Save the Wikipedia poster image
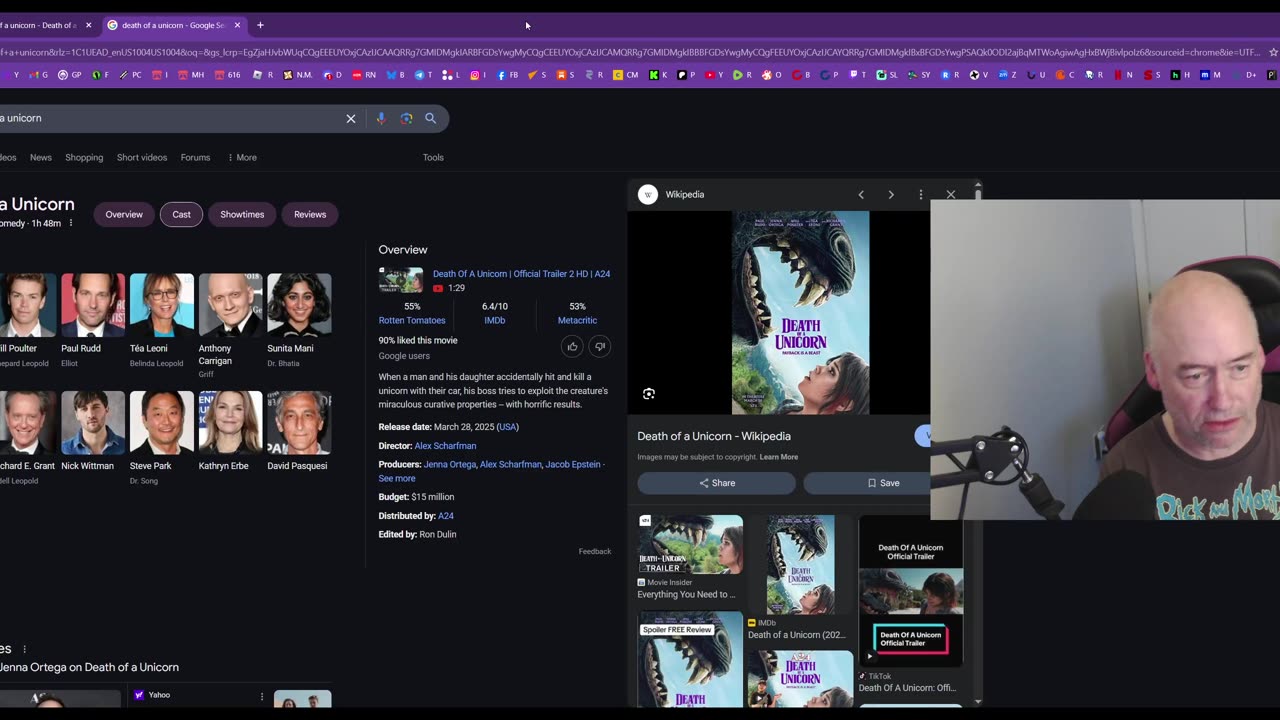The height and width of the screenshot is (720, 1280). point(883,483)
